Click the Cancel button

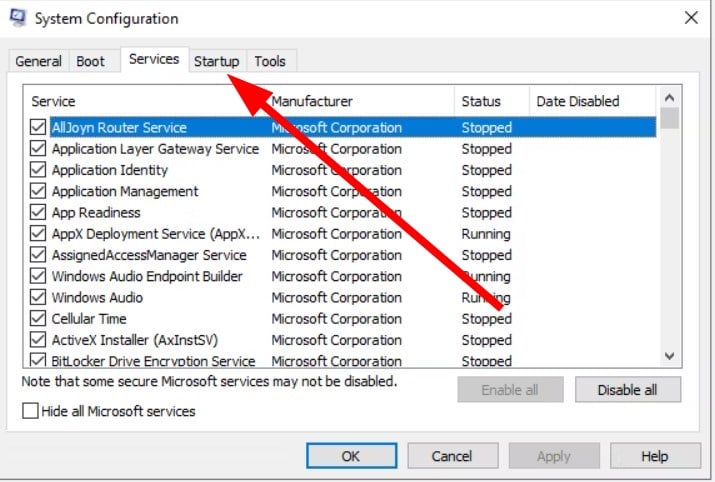[x=451, y=456]
